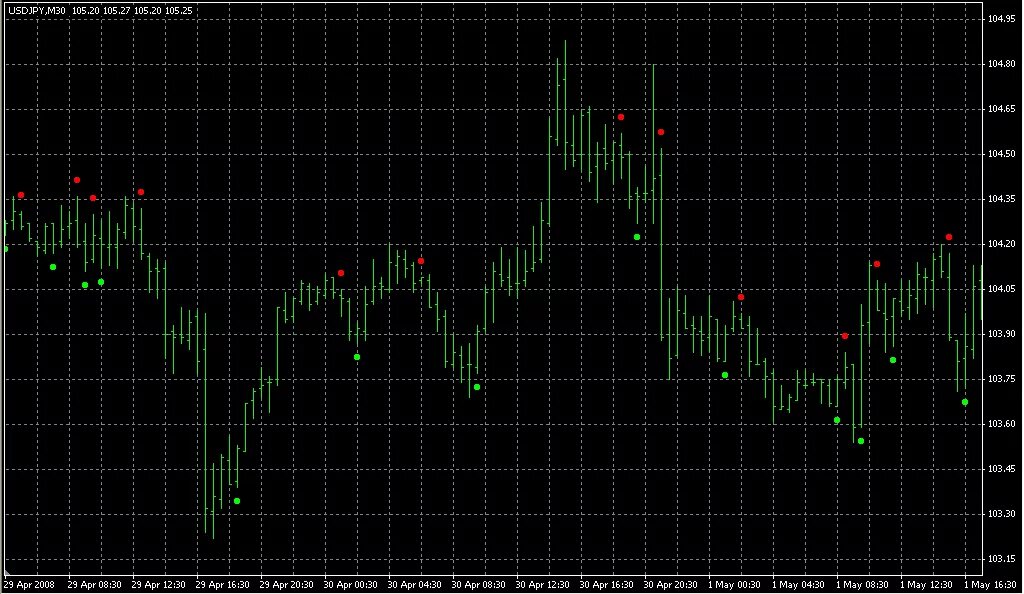Select the 30 Apr 12:30 time label
This screenshot has height=594, width=1024.
point(542,585)
